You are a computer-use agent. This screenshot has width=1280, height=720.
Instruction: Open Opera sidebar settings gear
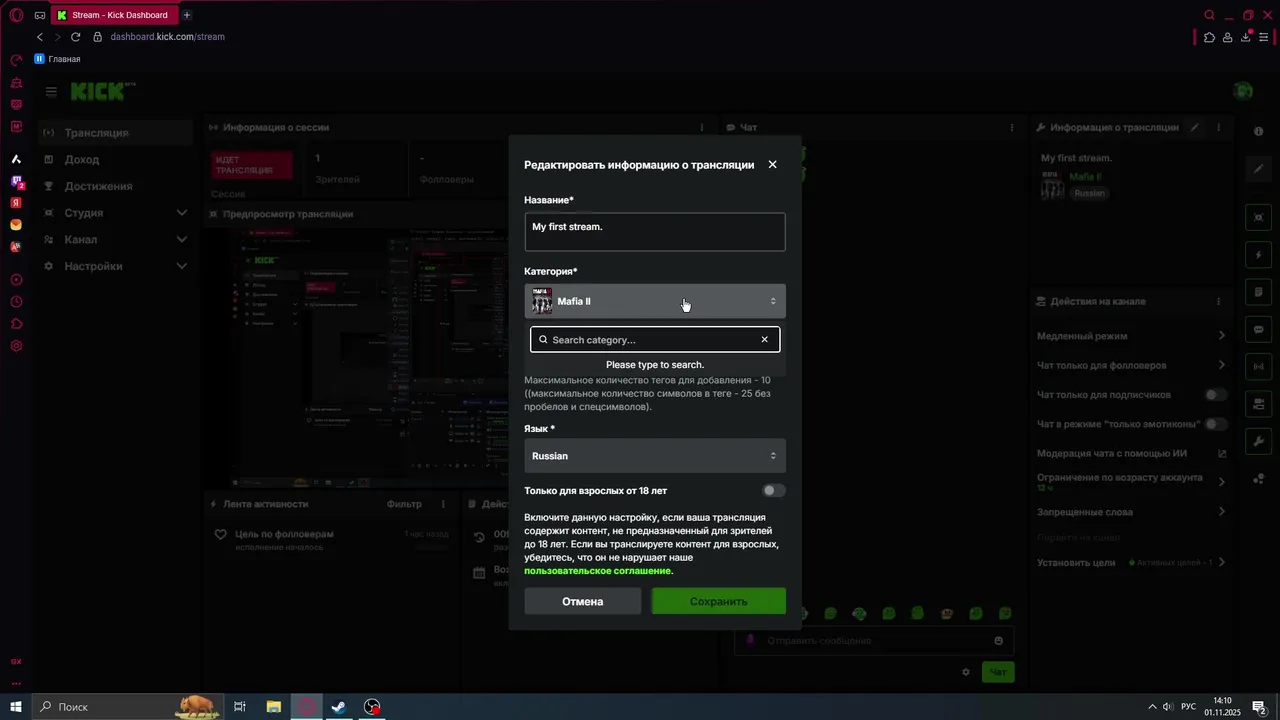(x=16, y=346)
